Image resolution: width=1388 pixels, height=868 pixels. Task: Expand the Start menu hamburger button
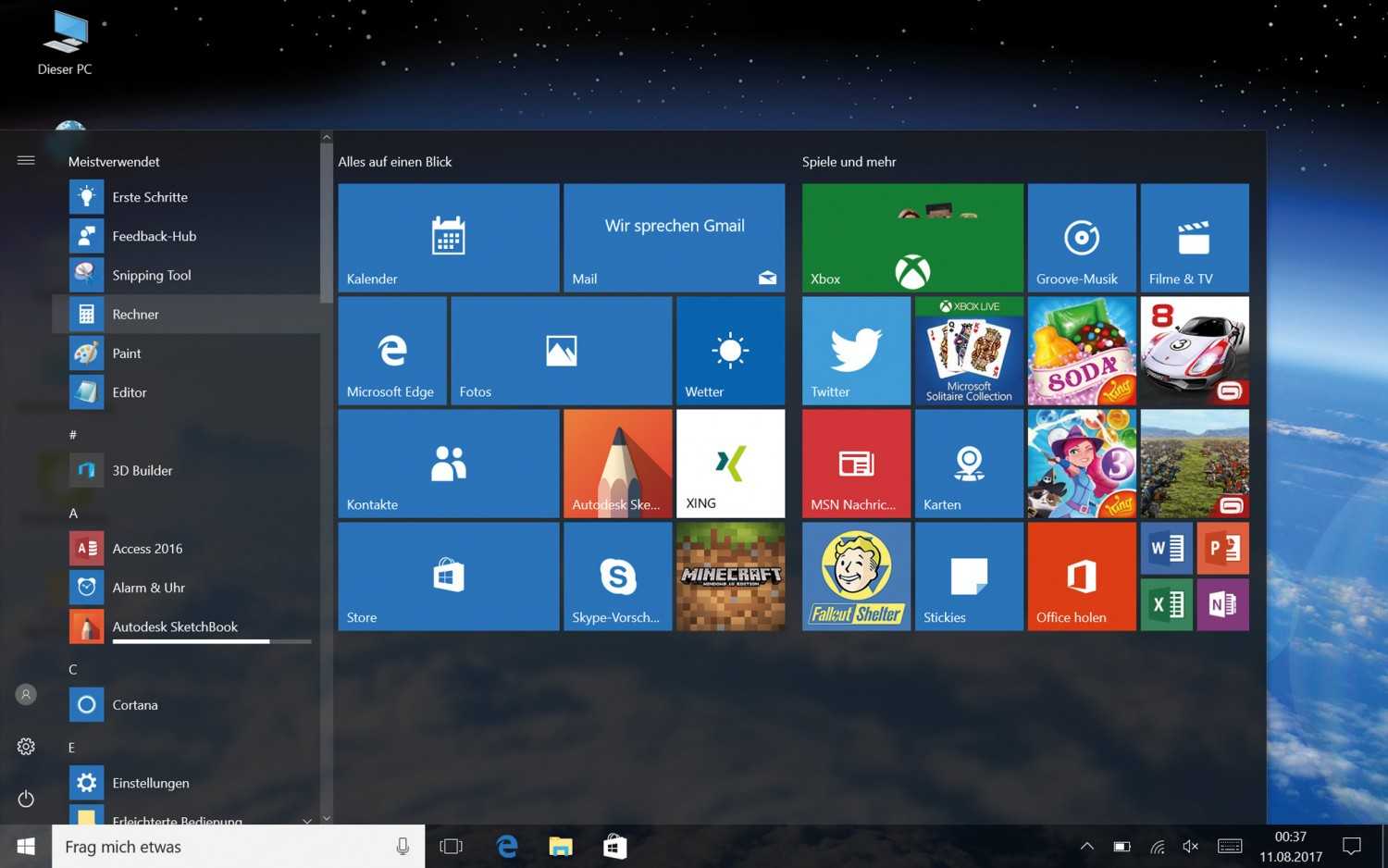tap(26, 160)
